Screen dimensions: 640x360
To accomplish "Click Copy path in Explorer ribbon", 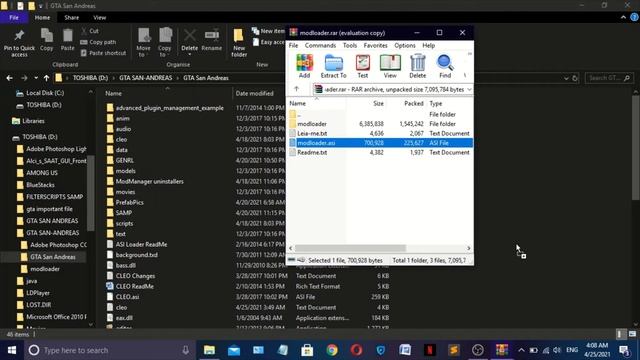I will click(x=98, y=42).
